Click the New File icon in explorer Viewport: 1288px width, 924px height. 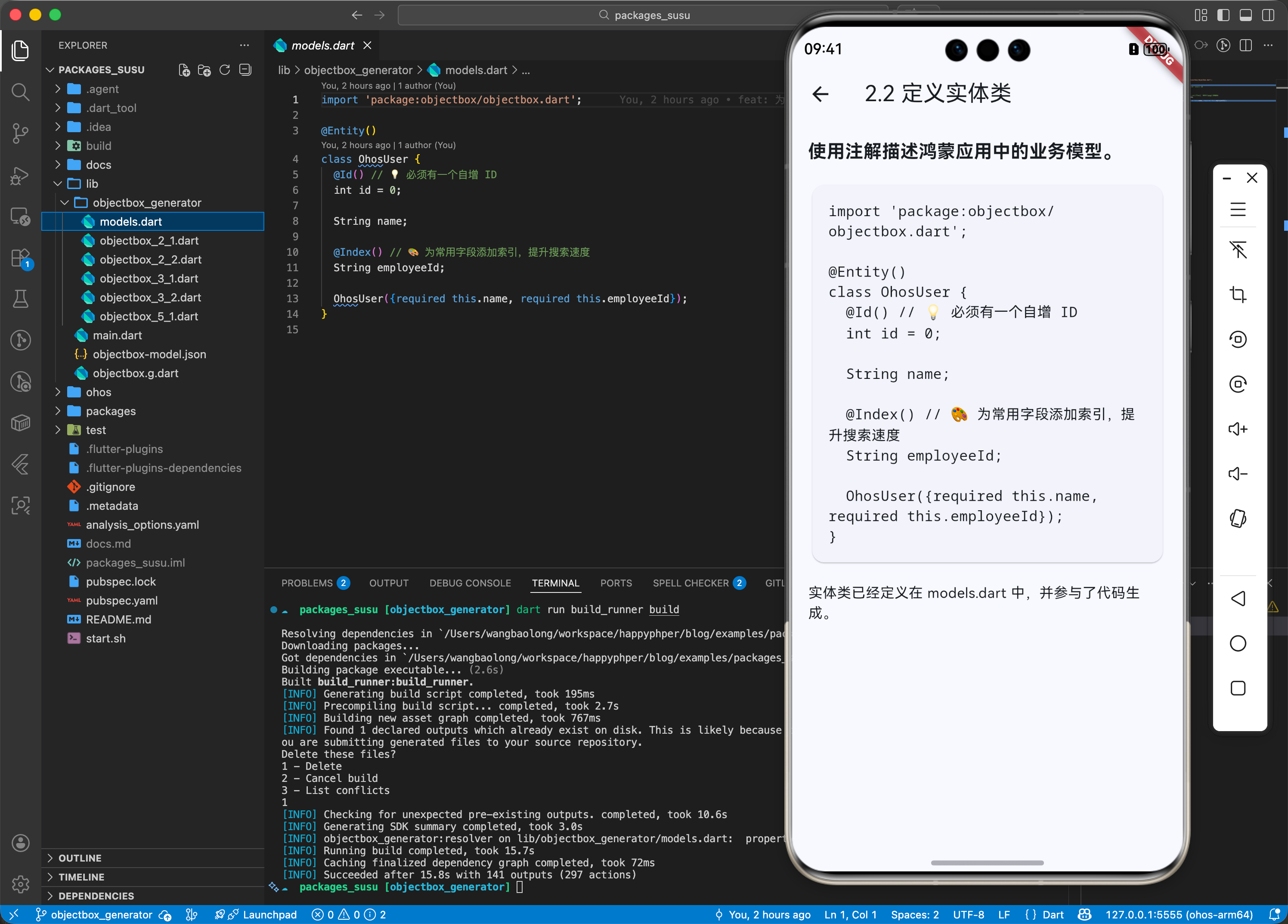[x=184, y=70]
